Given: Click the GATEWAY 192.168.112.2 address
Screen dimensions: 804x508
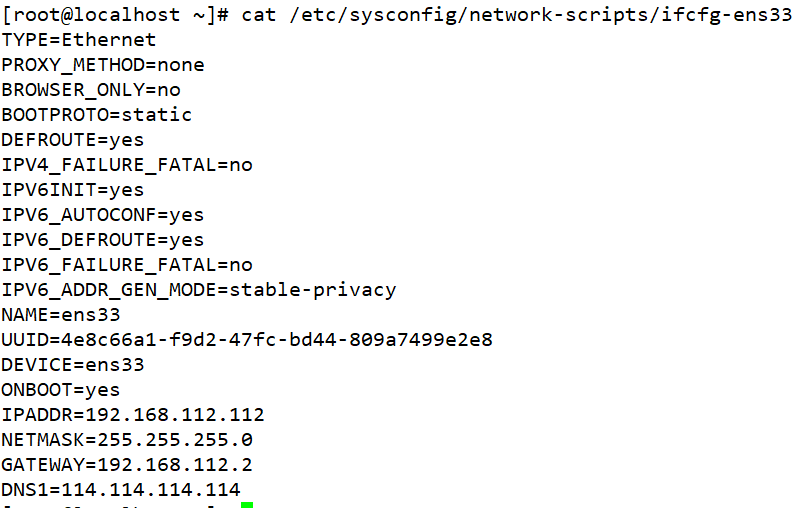Looking at the screenshot, I should pos(169,465).
